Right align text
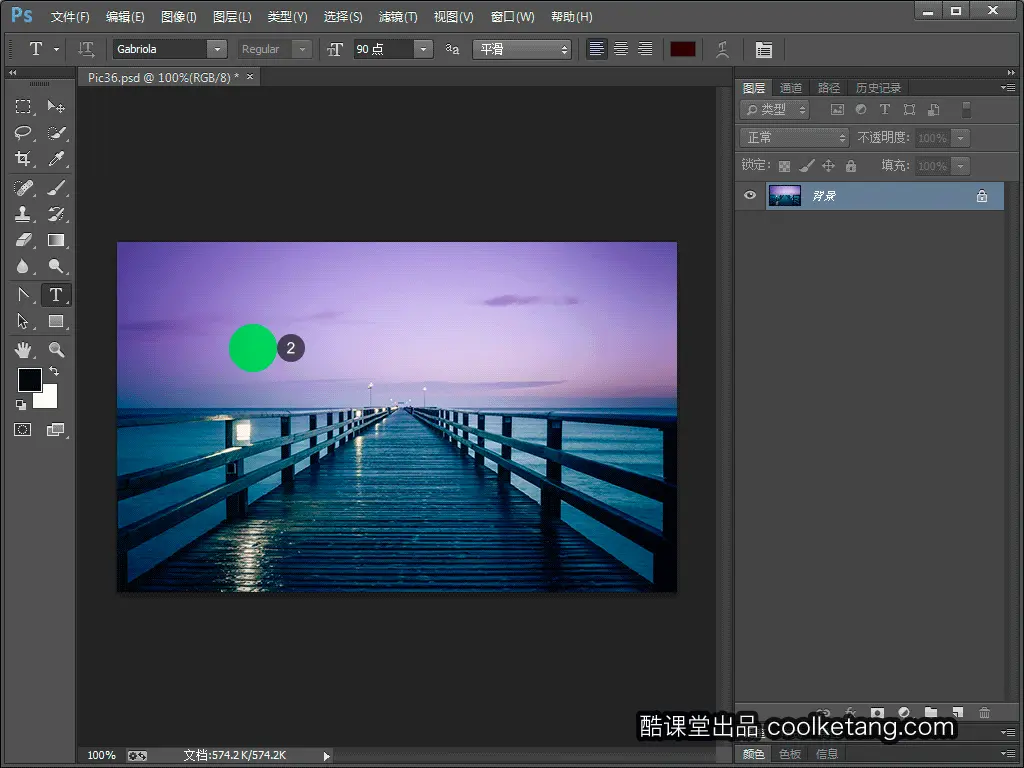Image resolution: width=1024 pixels, height=768 pixels. [x=645, y=49]
